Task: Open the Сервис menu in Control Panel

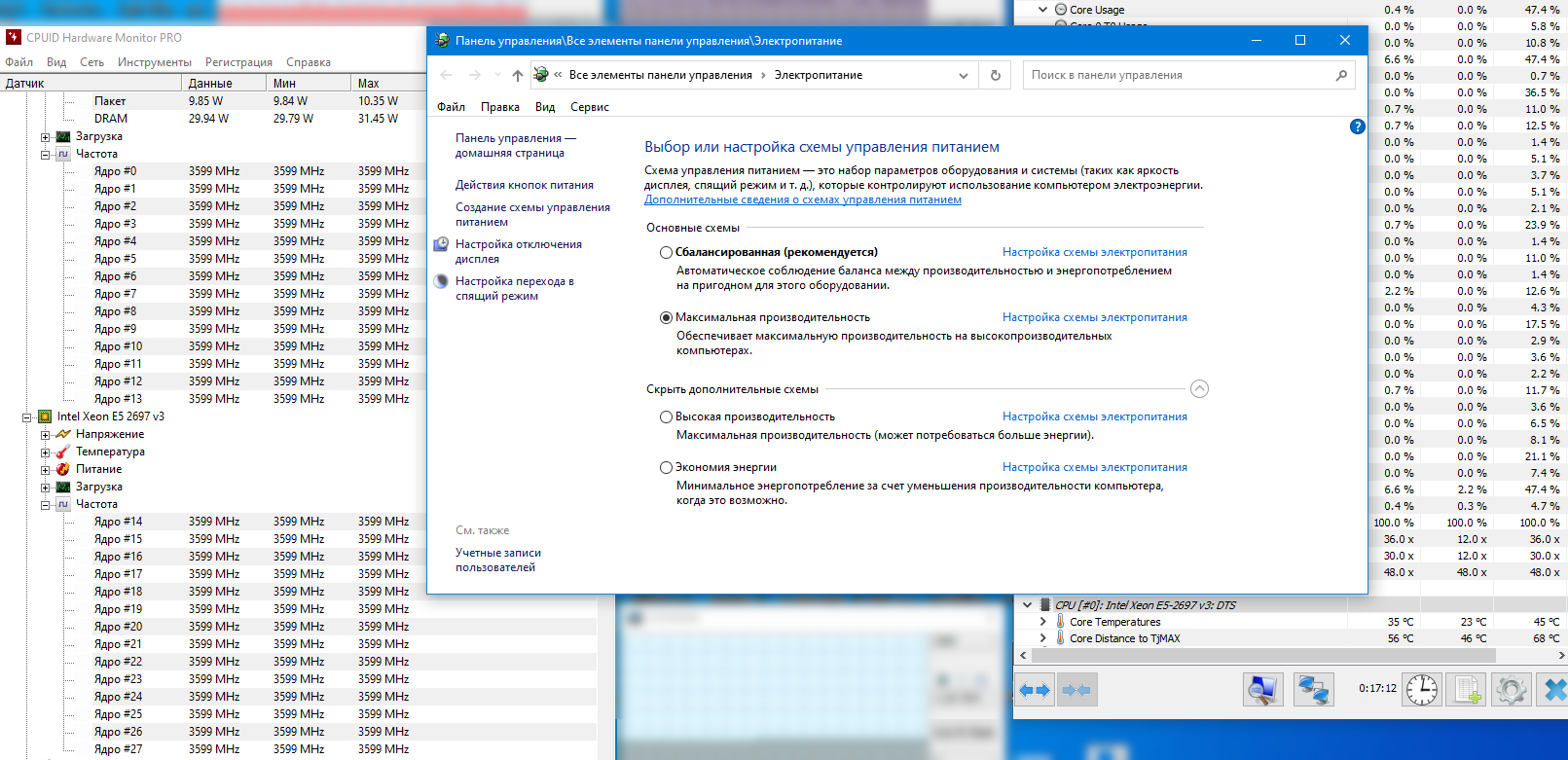Action: coord(590,107)
